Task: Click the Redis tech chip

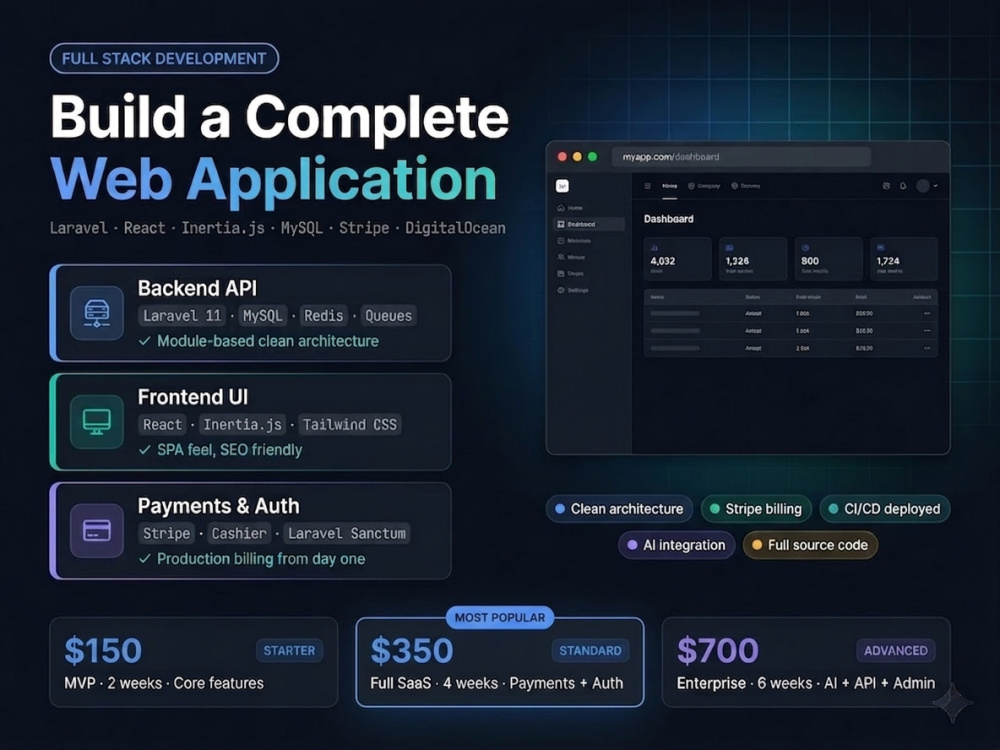Action: [323, 316]
